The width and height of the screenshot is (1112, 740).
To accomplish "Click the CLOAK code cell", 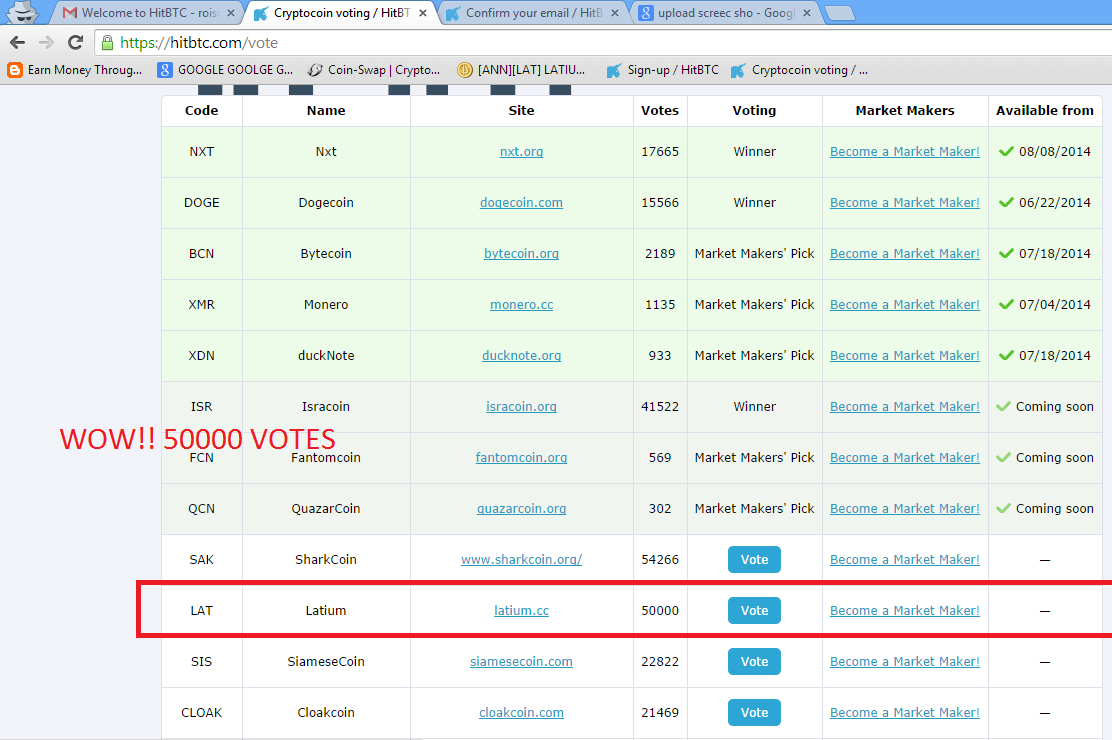I will pyautogui.click(x=201, y=713).
